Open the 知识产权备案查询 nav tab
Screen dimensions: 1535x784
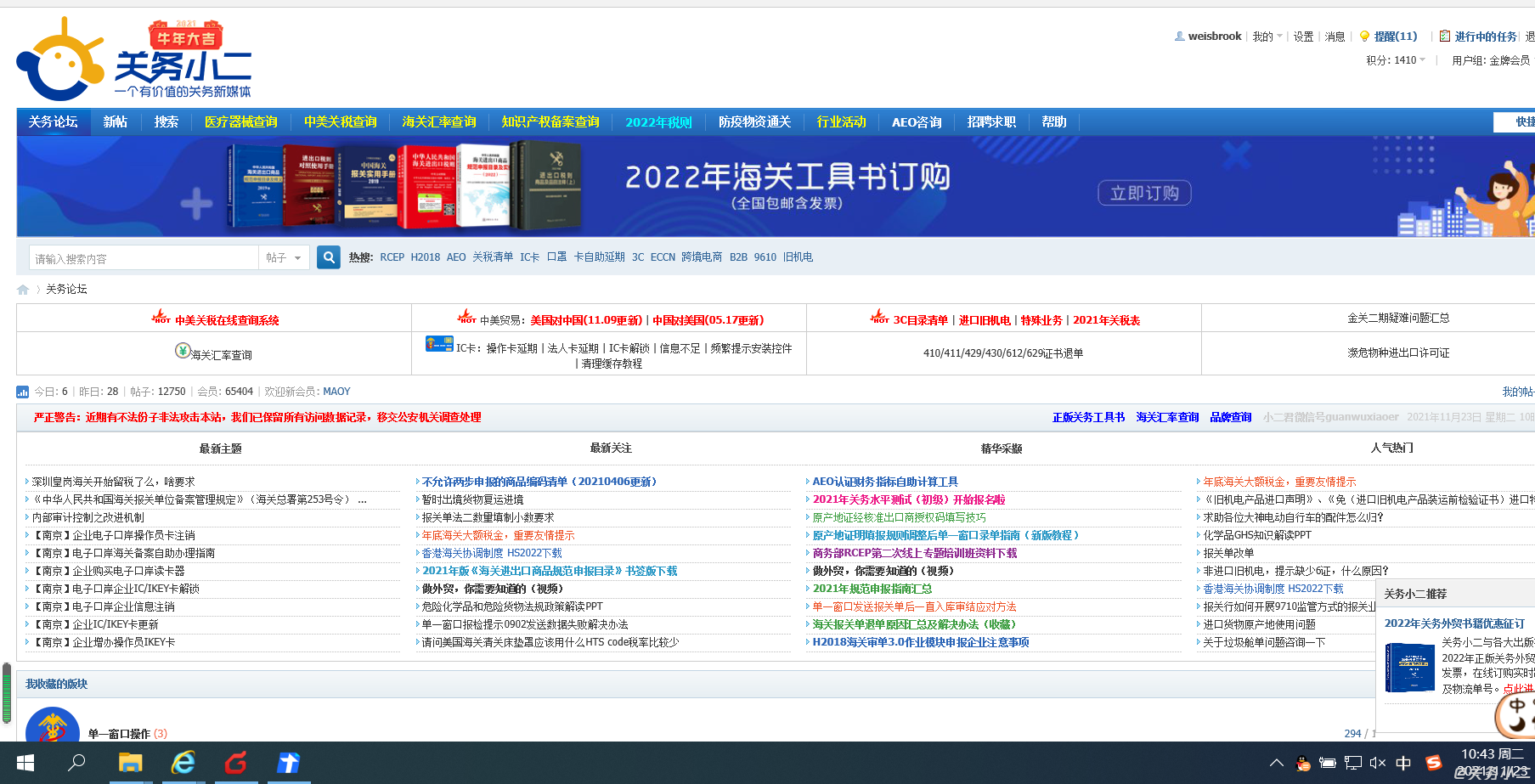(x=550, y=122)
